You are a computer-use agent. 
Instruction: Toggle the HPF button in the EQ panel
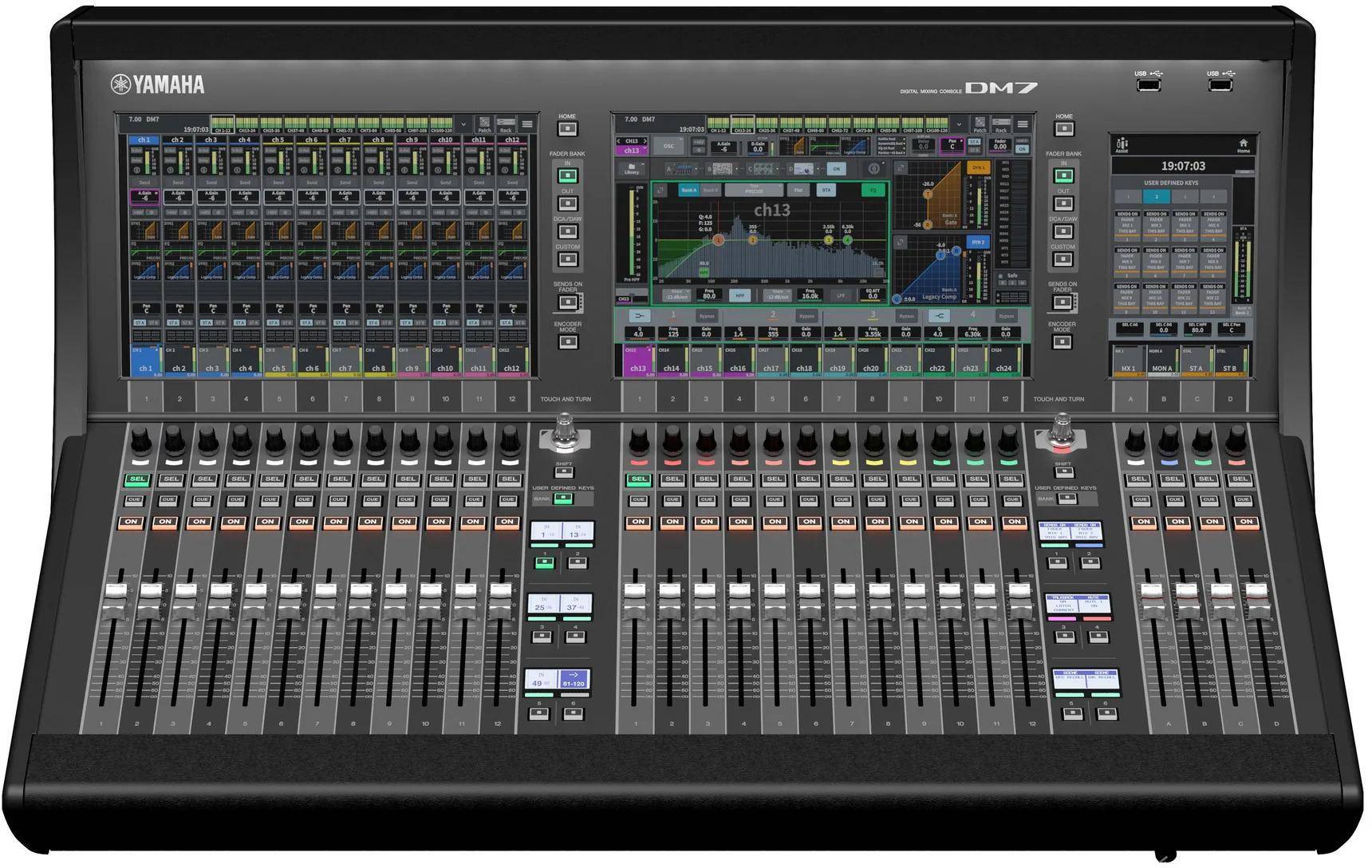[x=739, y=296]
